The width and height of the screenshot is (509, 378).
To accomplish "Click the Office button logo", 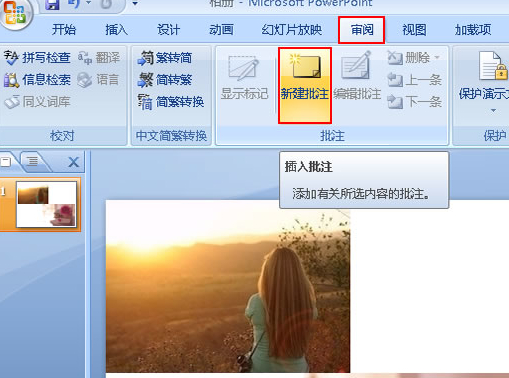I will 15,13.
